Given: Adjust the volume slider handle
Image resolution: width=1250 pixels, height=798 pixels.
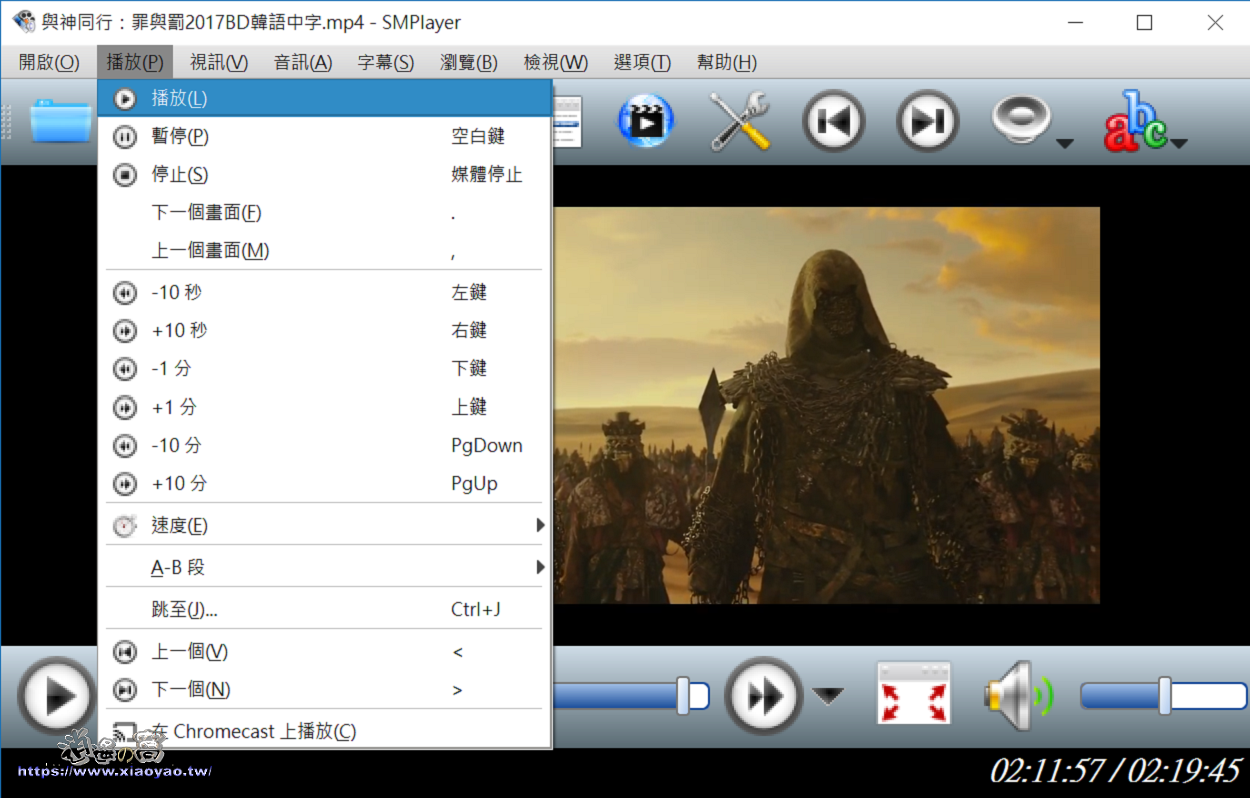Looking at the screenshot, I should [1165, 696].
